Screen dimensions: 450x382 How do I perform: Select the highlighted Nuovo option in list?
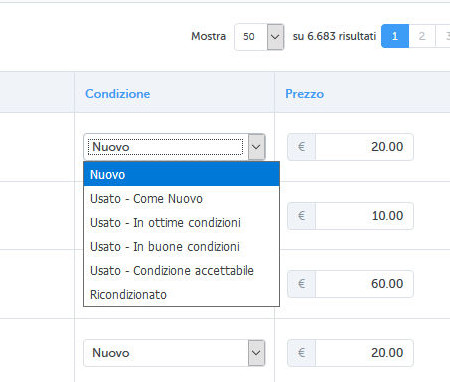coord(181,174)
